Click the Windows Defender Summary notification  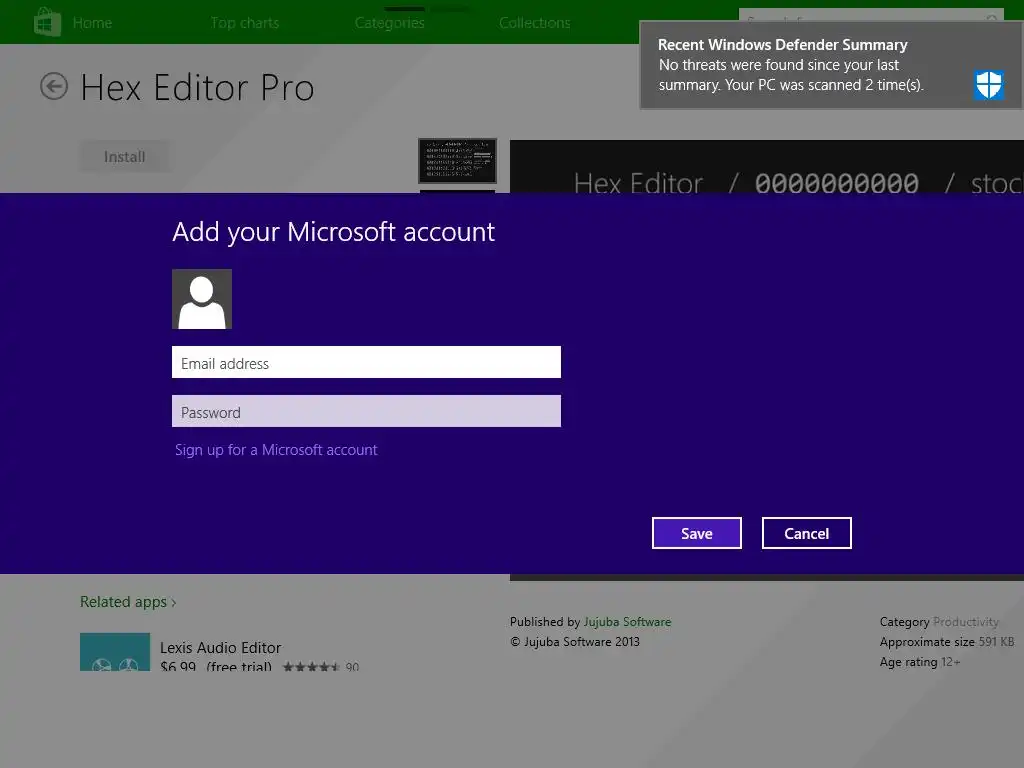click(831, 65)
